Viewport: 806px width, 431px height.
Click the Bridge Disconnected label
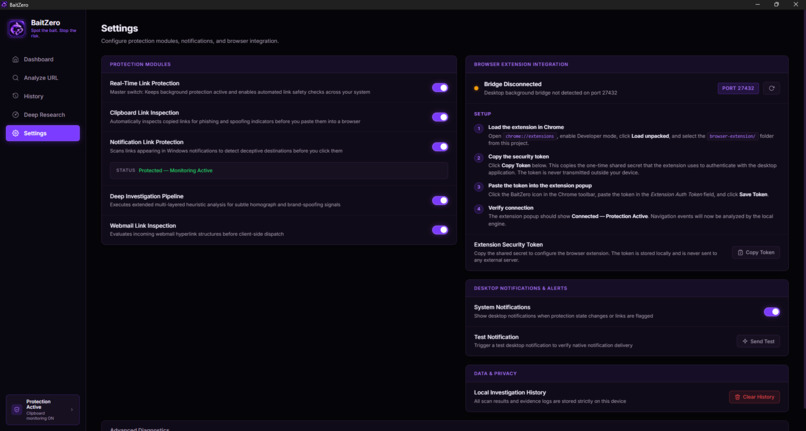(512, 84)
